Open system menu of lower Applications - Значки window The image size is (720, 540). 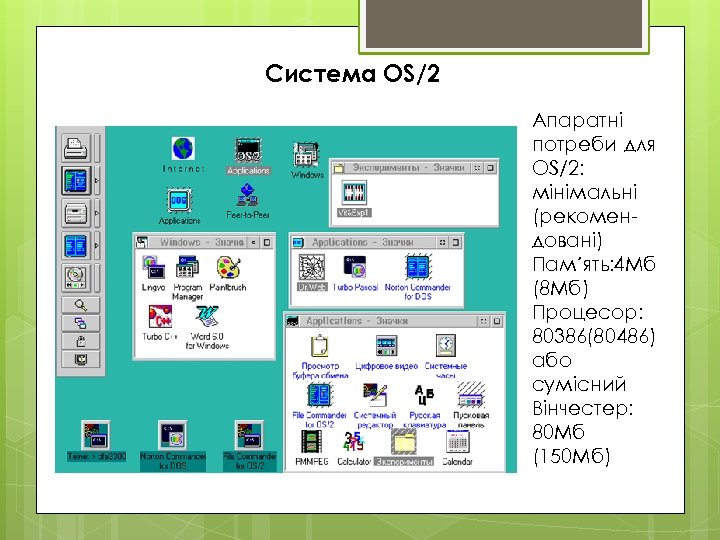pos(293,321)
